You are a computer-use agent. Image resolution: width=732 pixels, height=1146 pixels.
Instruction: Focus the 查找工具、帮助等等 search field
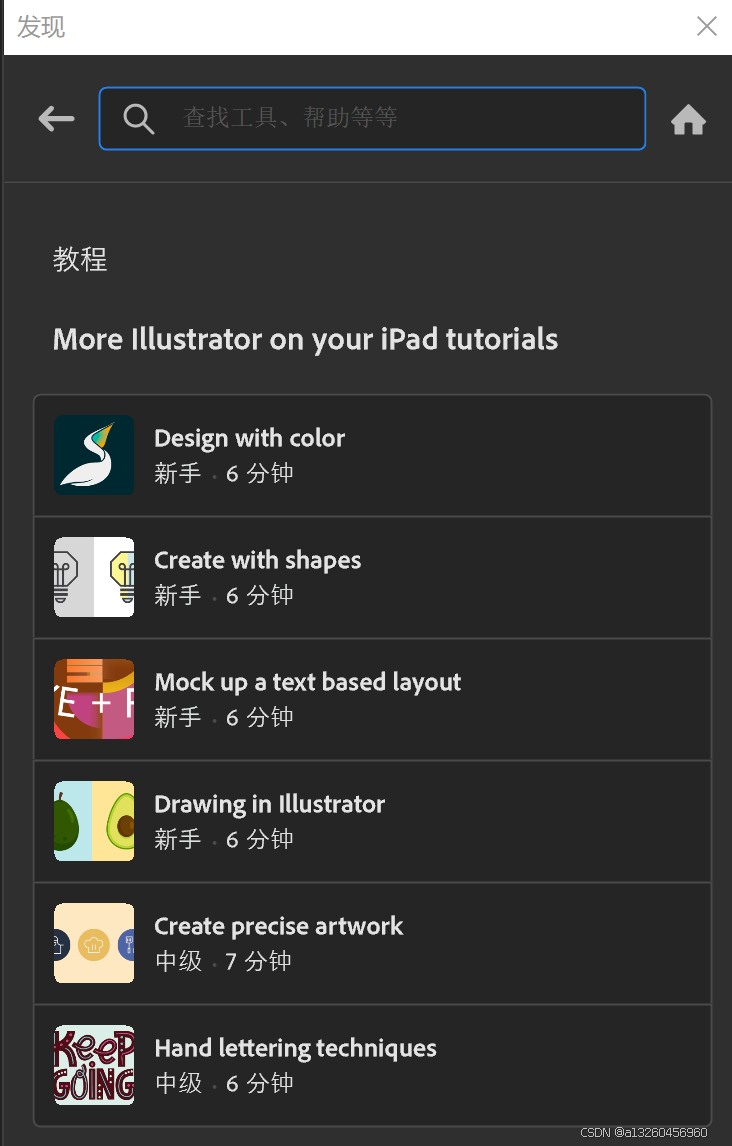click(x=372, y=118)
